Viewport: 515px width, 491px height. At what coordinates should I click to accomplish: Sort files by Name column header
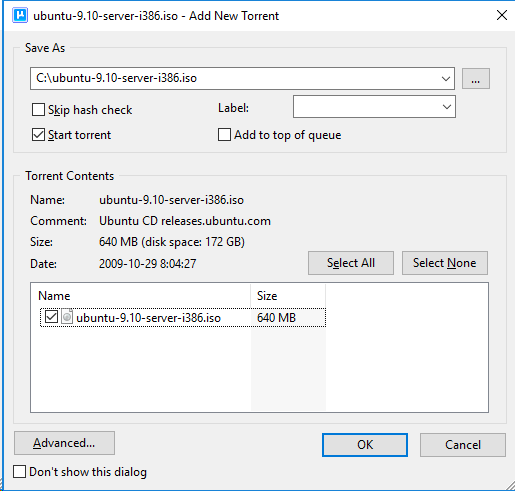coord(141,296)
